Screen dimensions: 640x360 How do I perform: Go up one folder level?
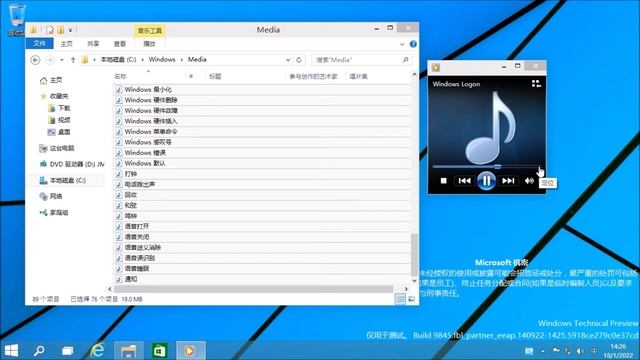click(73, 60)
